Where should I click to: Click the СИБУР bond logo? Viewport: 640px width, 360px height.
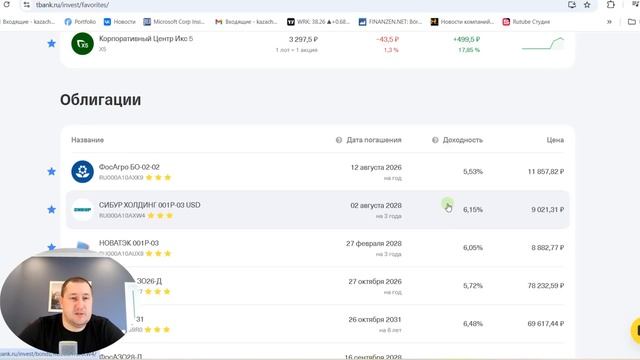[x=82, y=209]
